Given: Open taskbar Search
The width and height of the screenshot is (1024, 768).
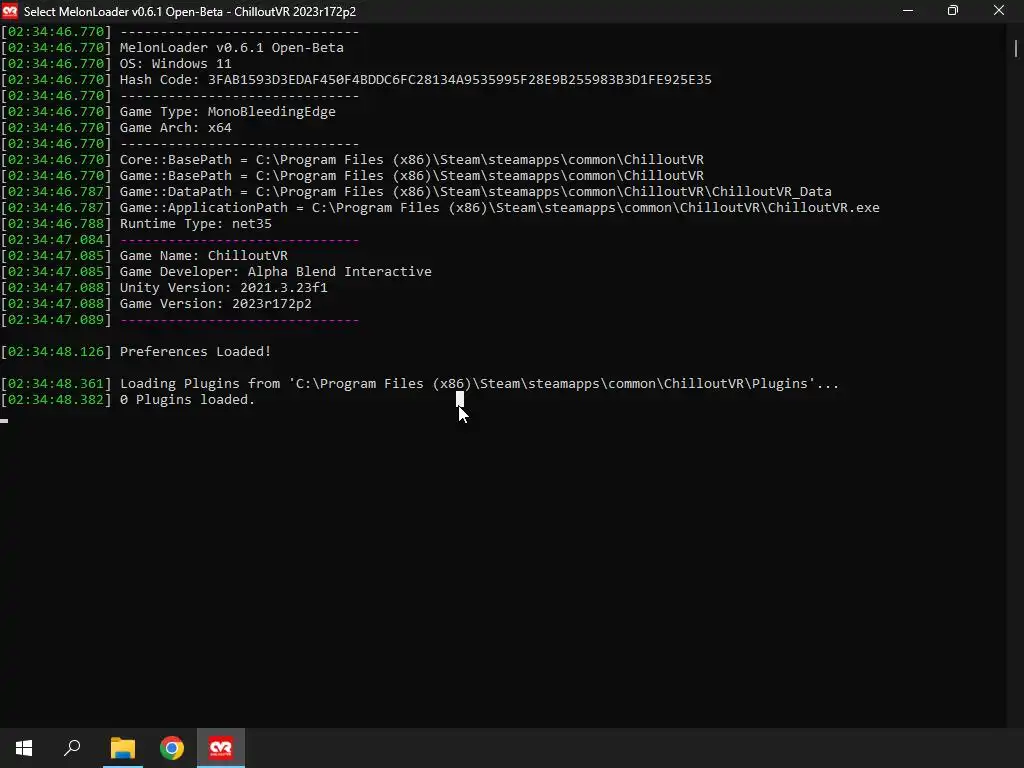Looking at the screenshot, I should pos(72,748).
